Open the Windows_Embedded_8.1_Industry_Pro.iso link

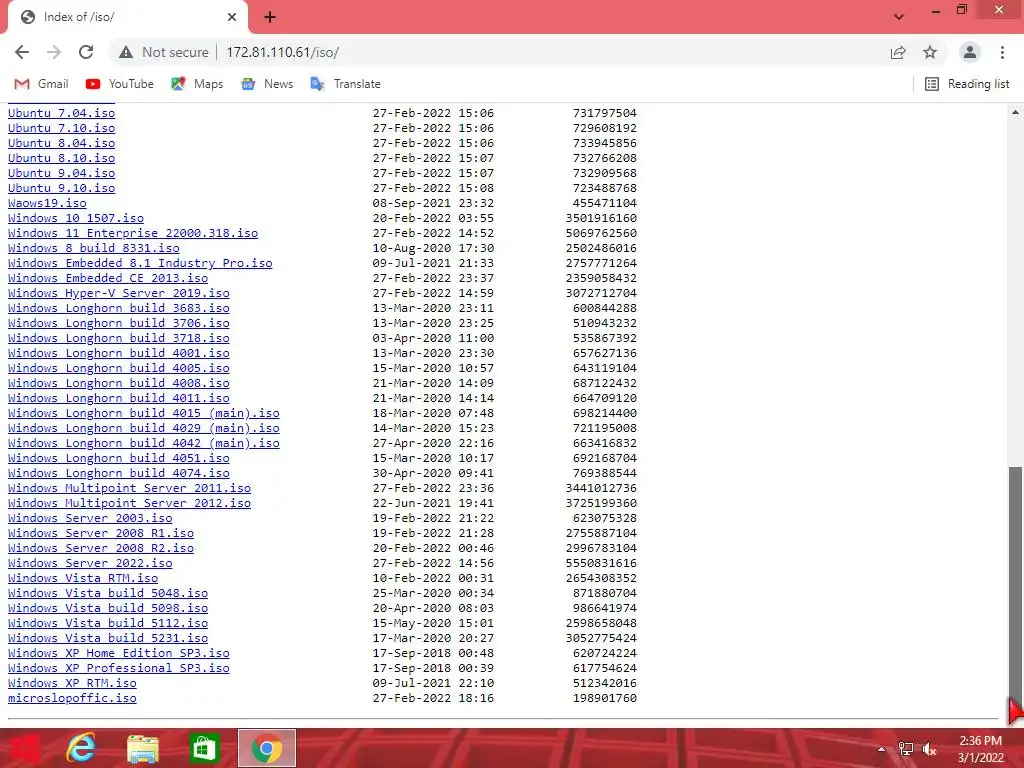coord(140,263)
